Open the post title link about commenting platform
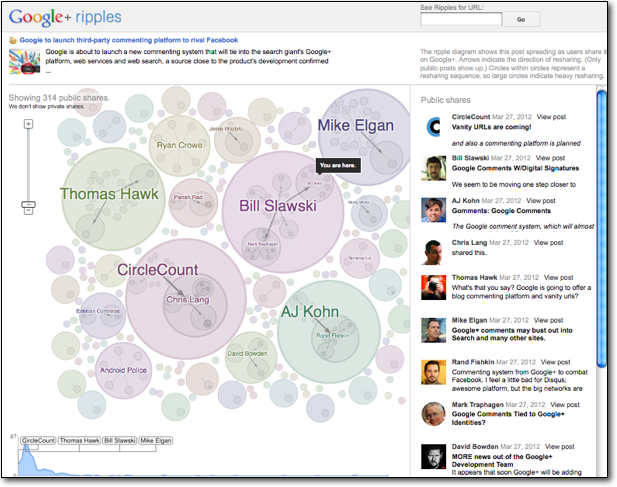The width and height of the screenshot is (617, 487). [129, 40]
